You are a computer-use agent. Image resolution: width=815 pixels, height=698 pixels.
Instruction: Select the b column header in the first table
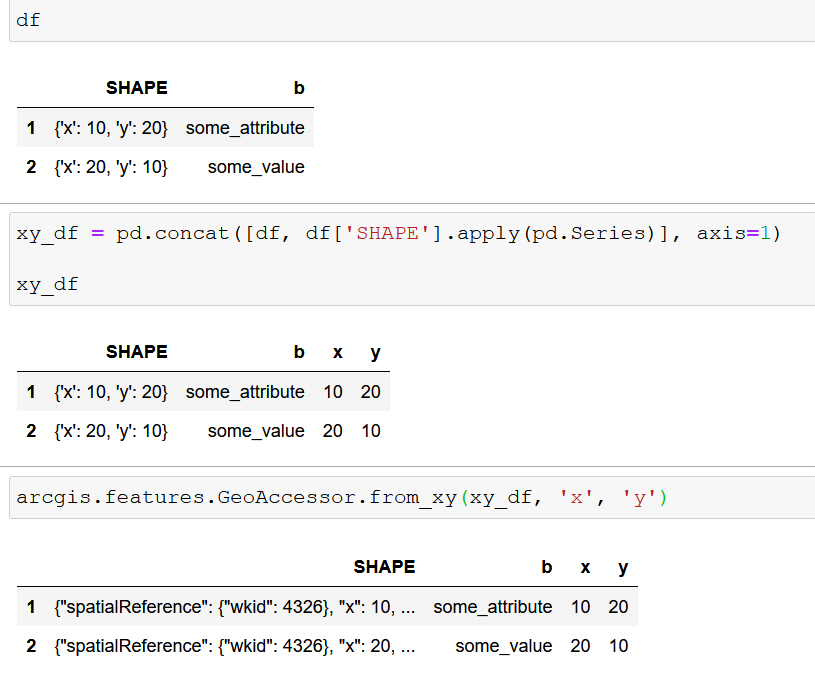tap(299, 88)
